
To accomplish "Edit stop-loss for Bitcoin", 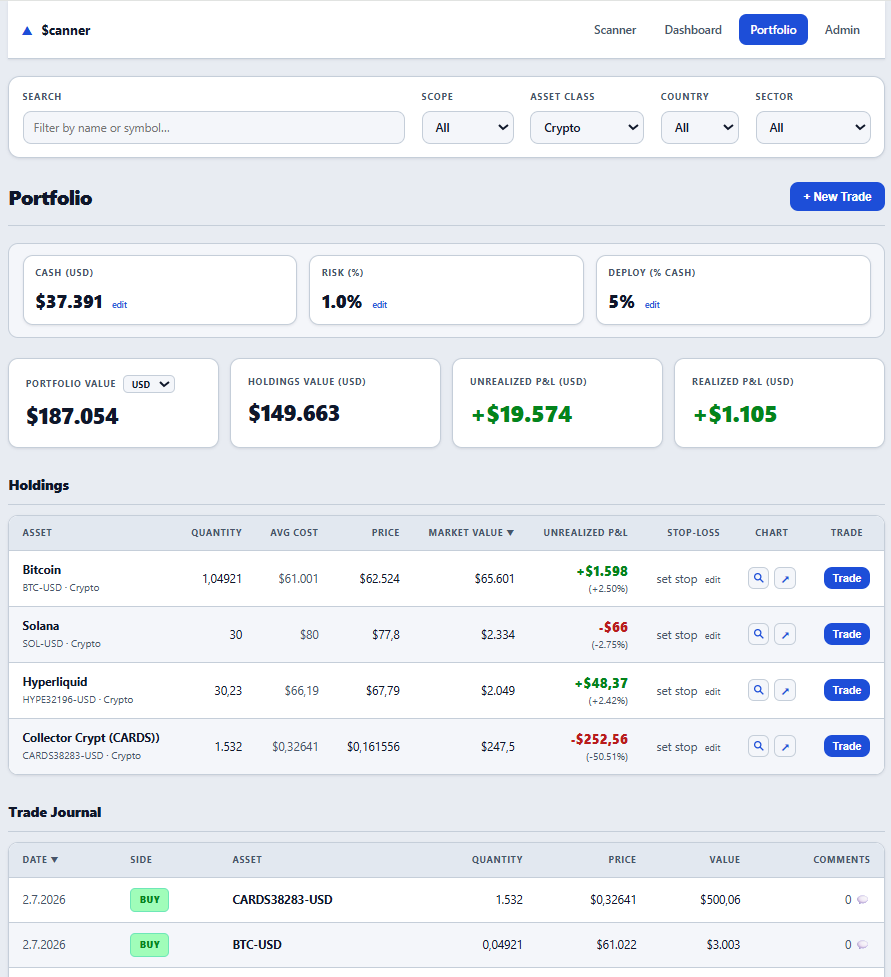I will pyautogui.click(x=713, y=580).
